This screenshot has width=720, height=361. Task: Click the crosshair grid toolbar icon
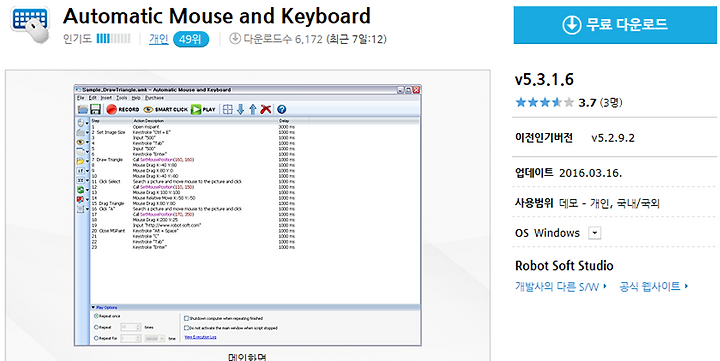click(x=228, y=109)
